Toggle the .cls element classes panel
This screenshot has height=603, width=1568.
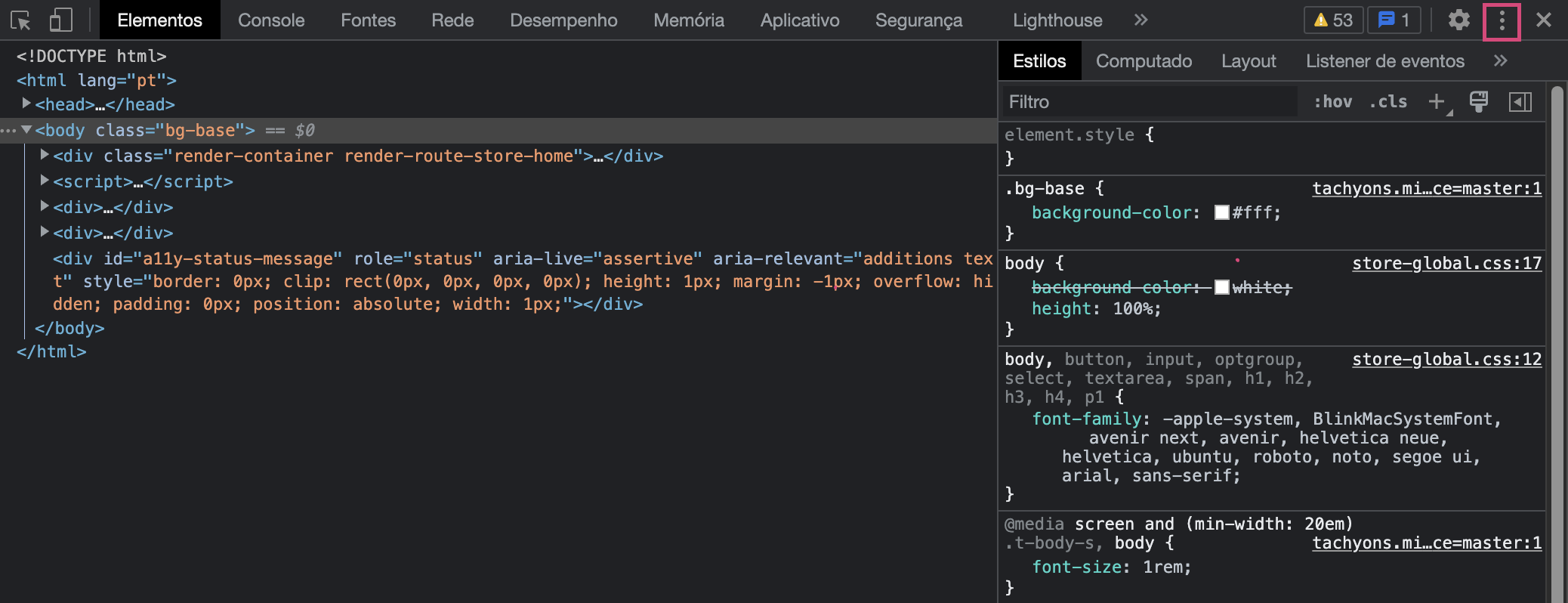click(1388, 102)
